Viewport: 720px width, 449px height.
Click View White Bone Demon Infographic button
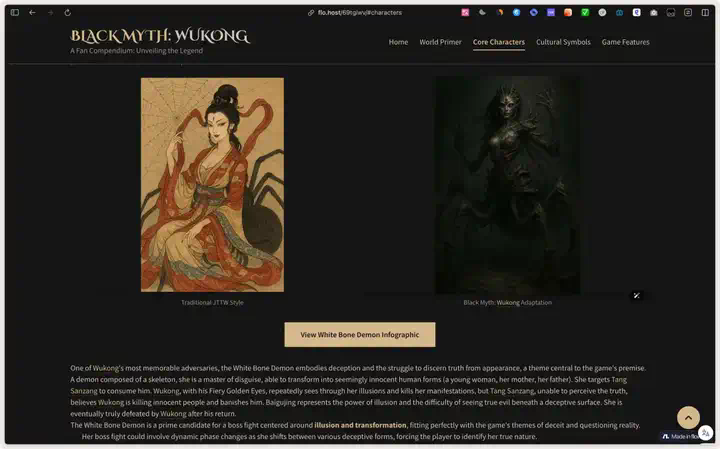click(360, 335)
